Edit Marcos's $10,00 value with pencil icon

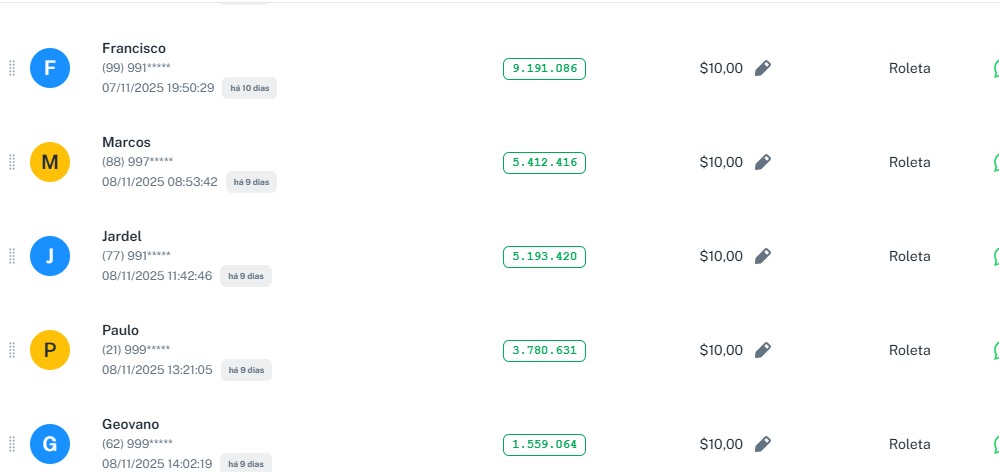763,162
